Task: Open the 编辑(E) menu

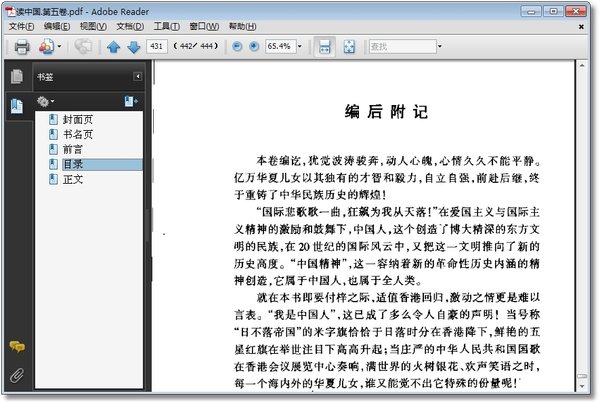Action: (x=57, y=26)
